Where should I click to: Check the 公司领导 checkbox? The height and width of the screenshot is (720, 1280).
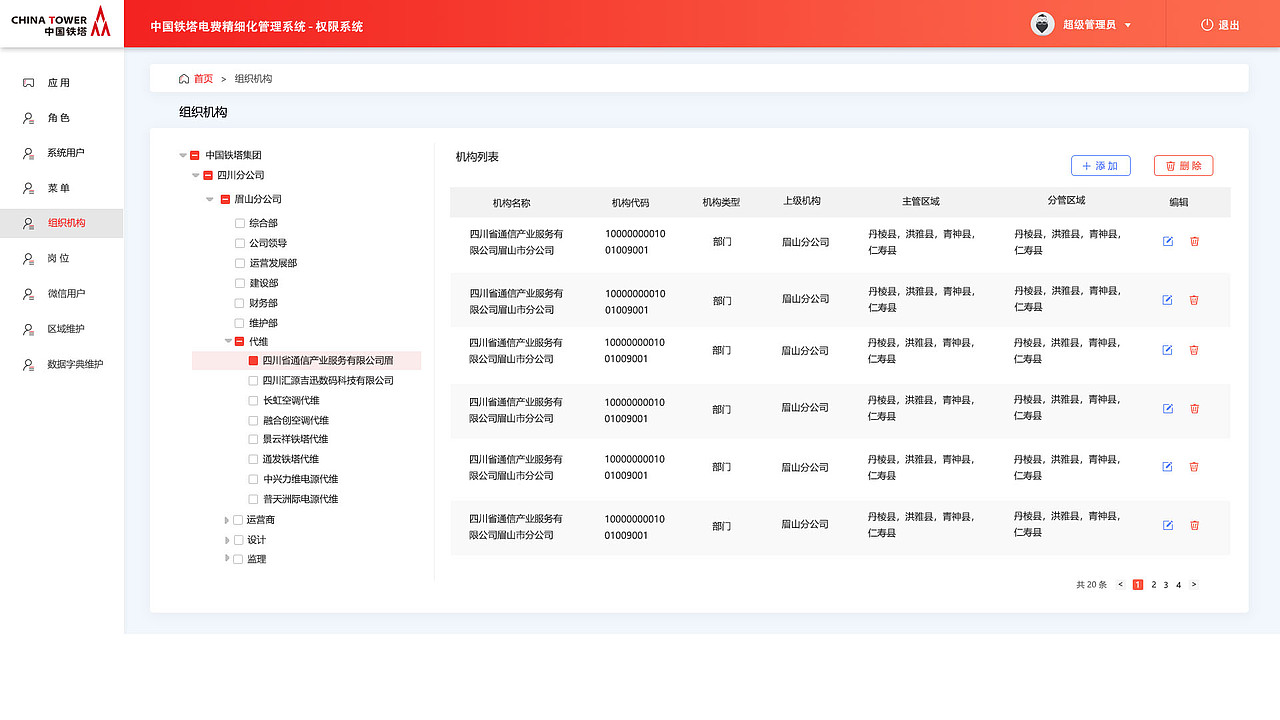pyautogui.click(x=240, y=243)
